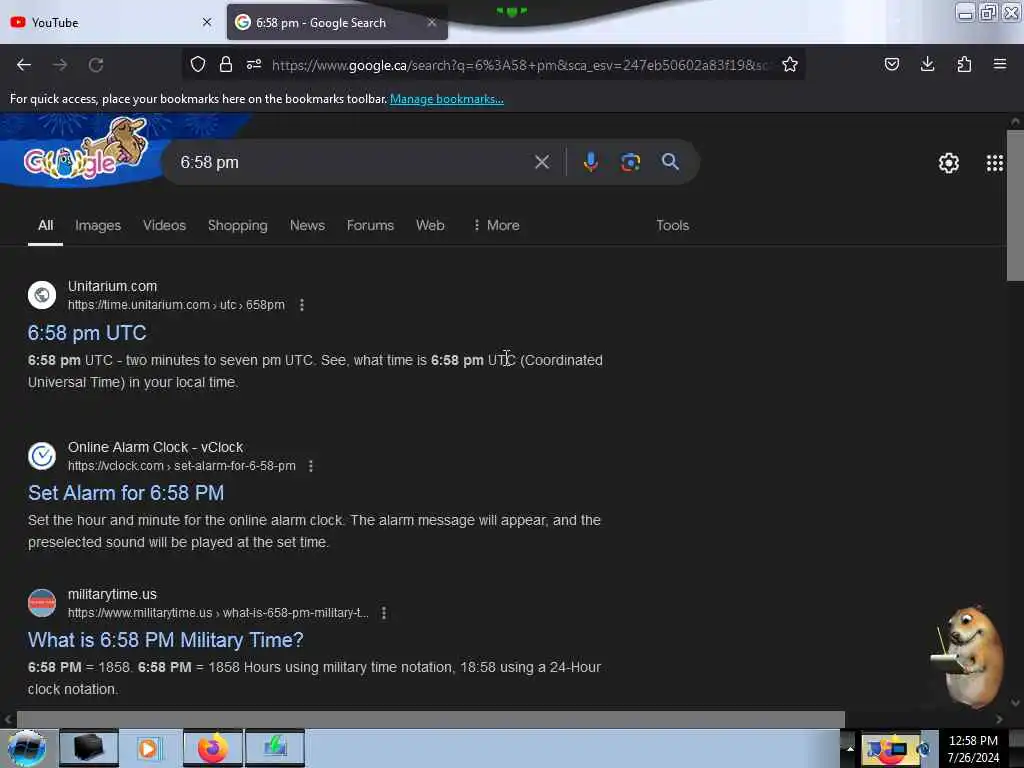Switch to the Images tab
Screen dimensions: 1024x768
pos(98,225)
